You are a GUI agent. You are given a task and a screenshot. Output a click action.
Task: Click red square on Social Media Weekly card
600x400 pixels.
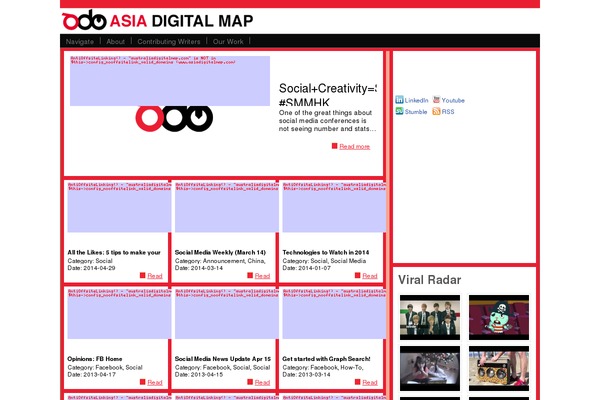coord(250,275)
